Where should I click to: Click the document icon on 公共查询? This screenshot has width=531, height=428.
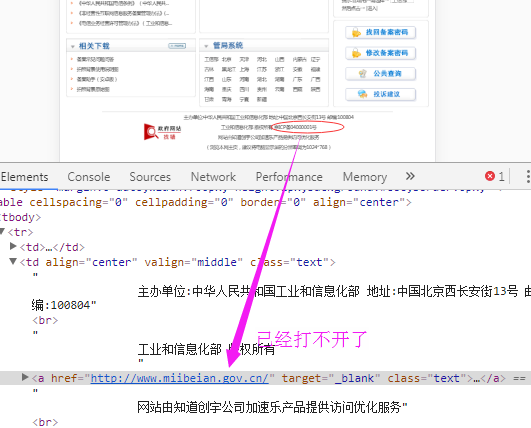tap(363, 73)
